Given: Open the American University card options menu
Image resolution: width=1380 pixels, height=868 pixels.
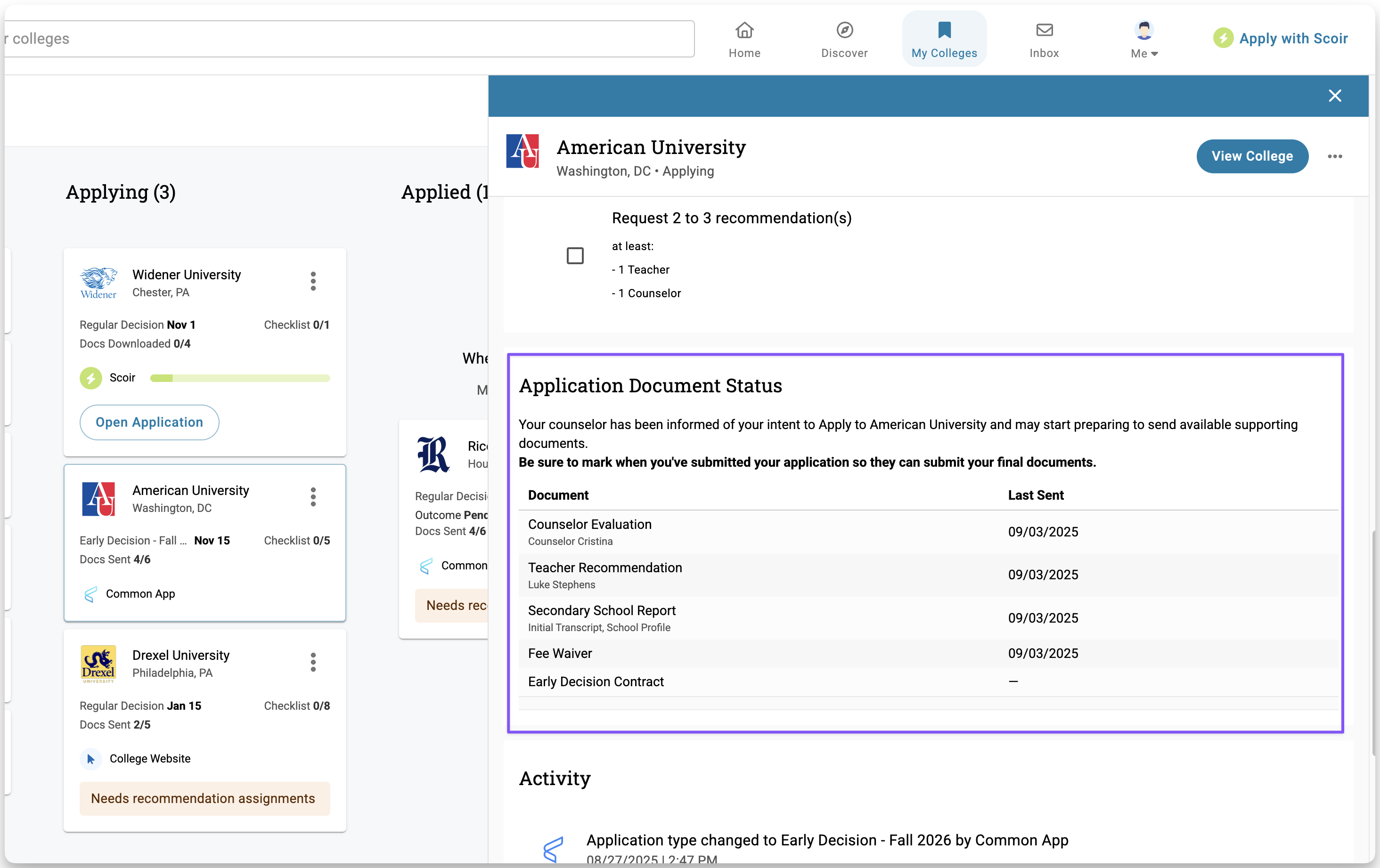Looking at the screenshot, I should pos(313,497).
